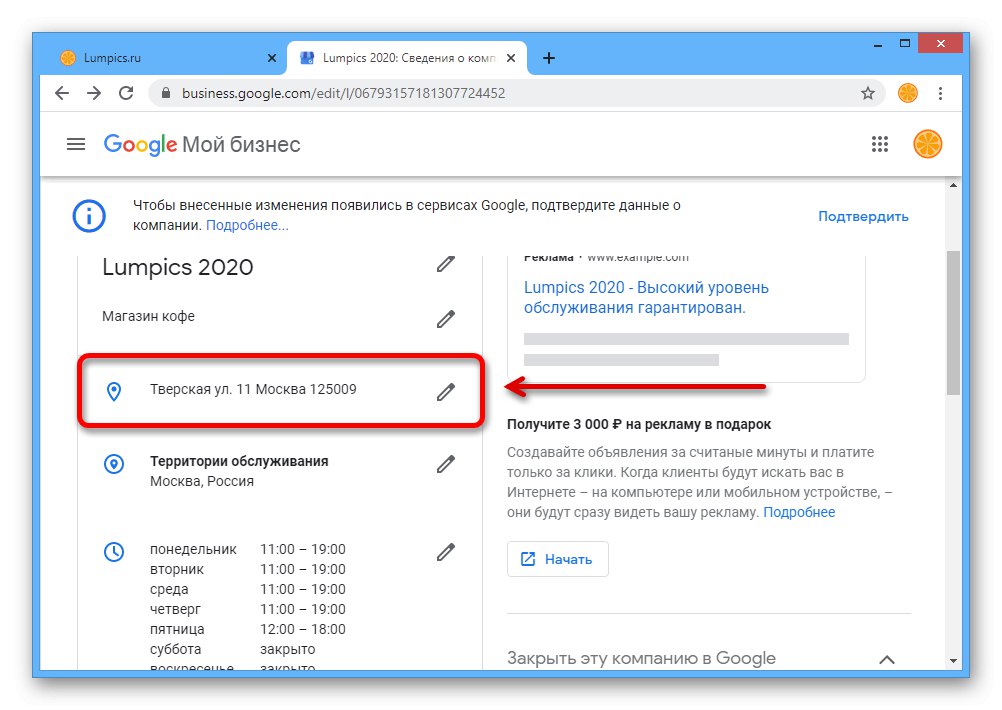This screenshot has width=1002, height=710.
Task: Edit the Lumpics 2020 business name
Action: [x=446, y=264]
